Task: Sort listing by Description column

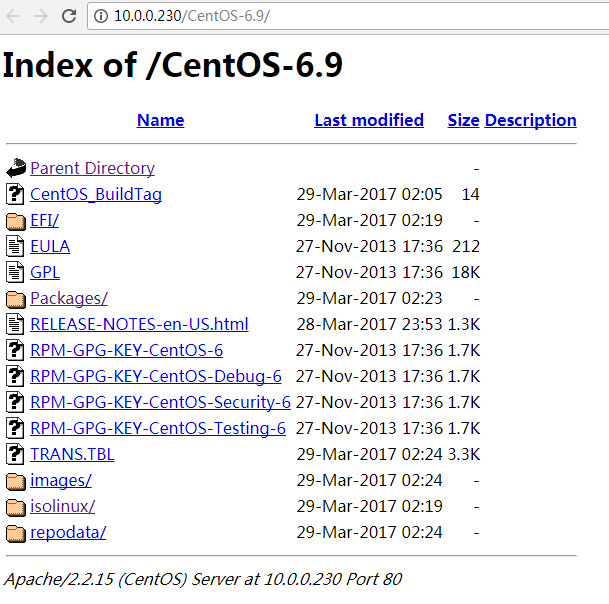Action: point(531,120)
